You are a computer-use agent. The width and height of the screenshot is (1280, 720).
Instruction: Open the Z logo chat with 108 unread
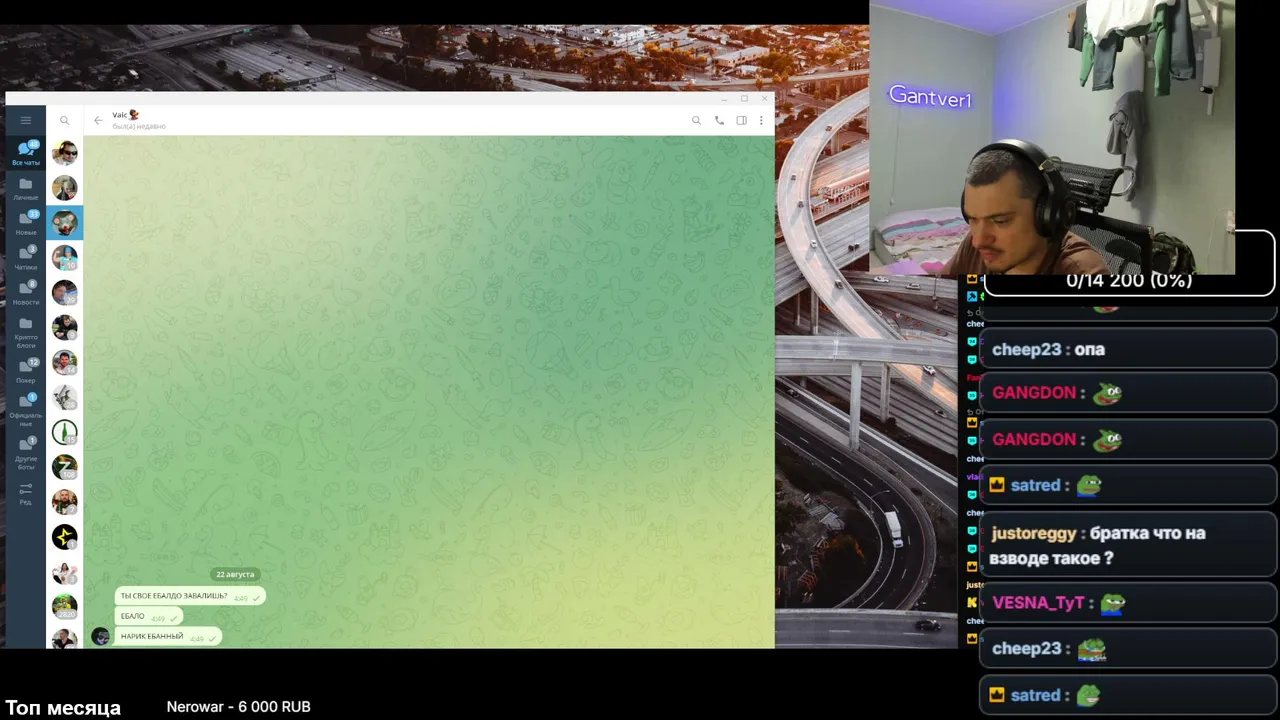click(x=65, y=467)
